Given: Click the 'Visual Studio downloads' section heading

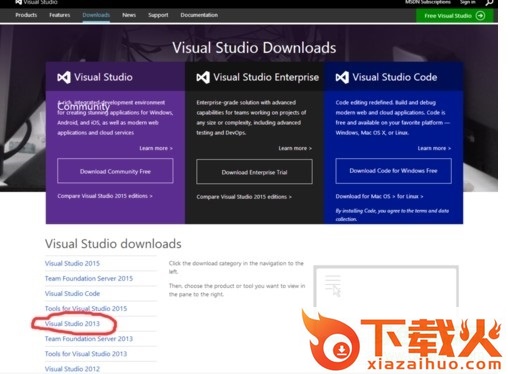Looking at the screenshot, I should [x=113, y=244].
